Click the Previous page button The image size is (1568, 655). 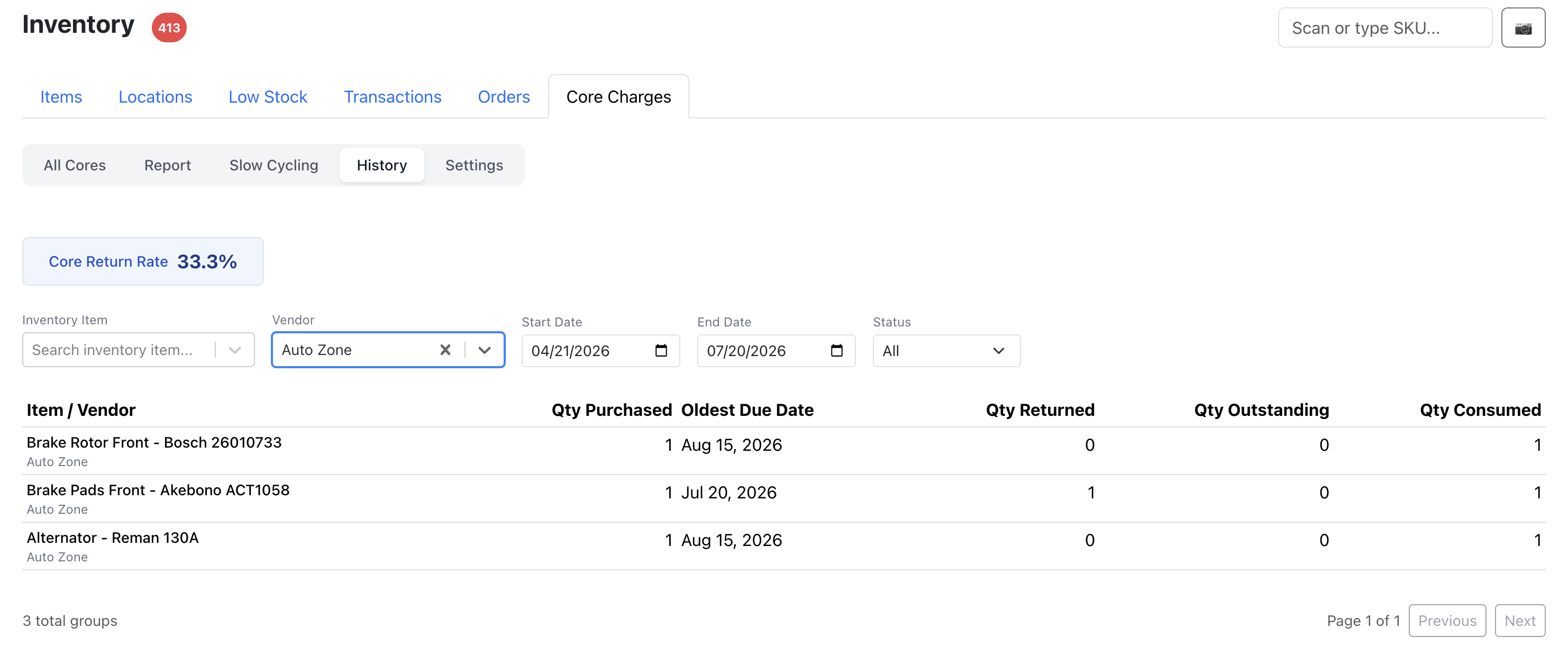[x=1447, y=620]
